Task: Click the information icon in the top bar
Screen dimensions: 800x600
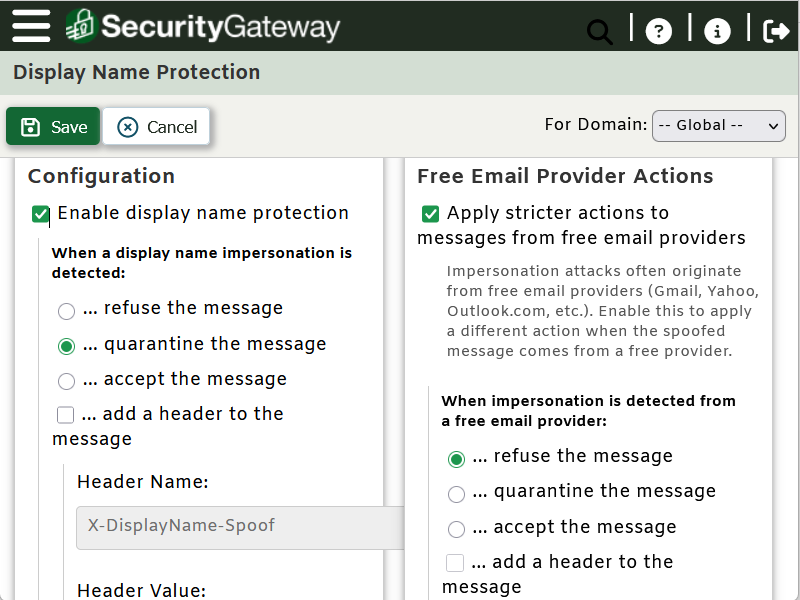Action: pyautogui.click(x=717, y=31)
